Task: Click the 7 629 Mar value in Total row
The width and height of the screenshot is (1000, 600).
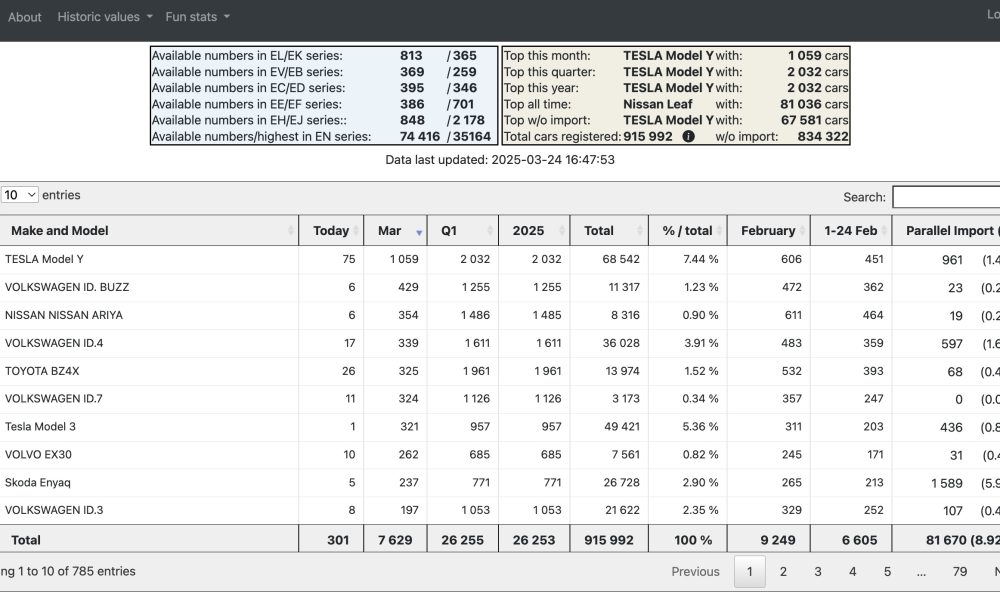Action: 395,541
